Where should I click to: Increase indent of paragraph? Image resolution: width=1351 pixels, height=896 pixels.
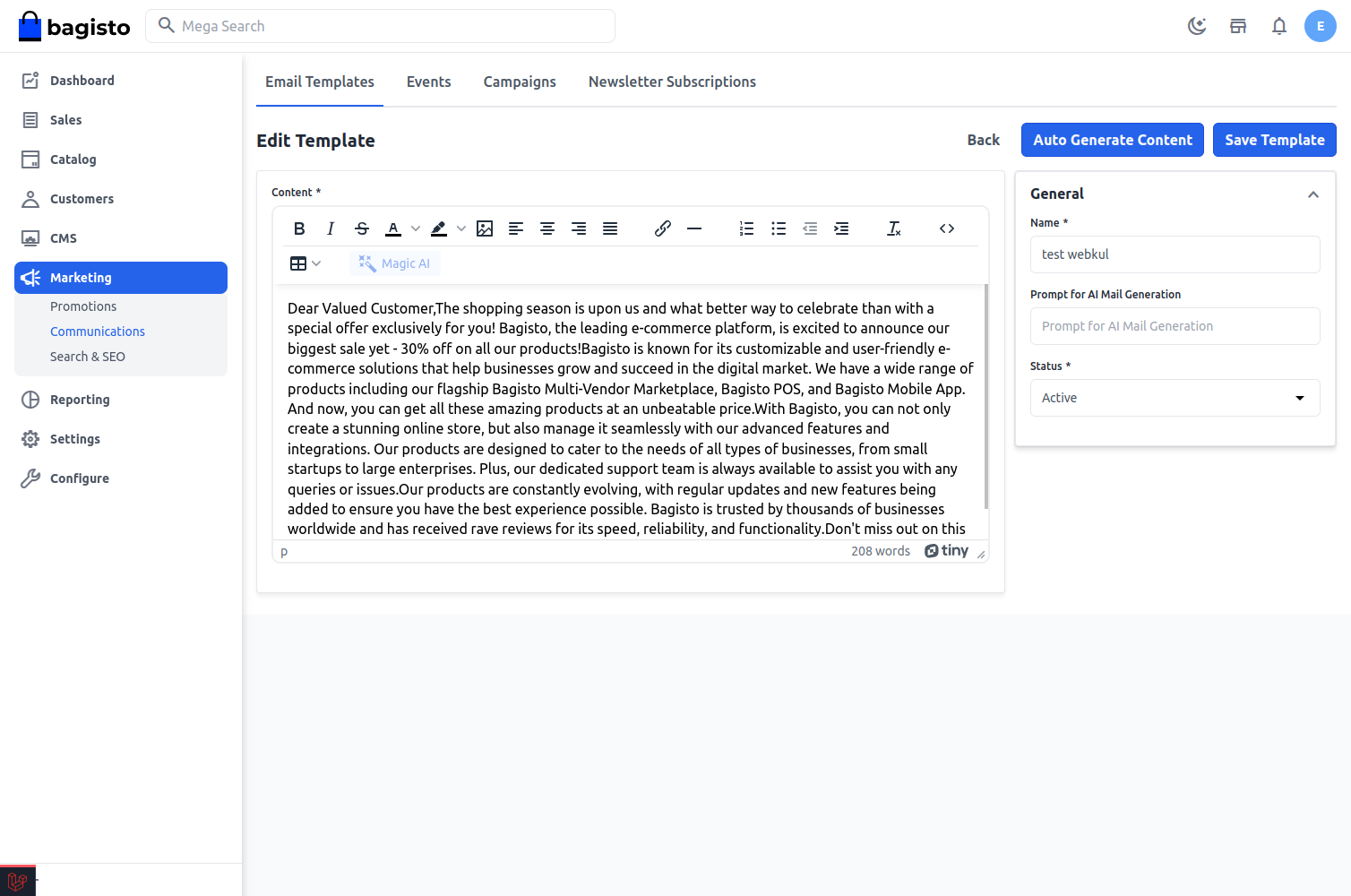tap(841, 228)
